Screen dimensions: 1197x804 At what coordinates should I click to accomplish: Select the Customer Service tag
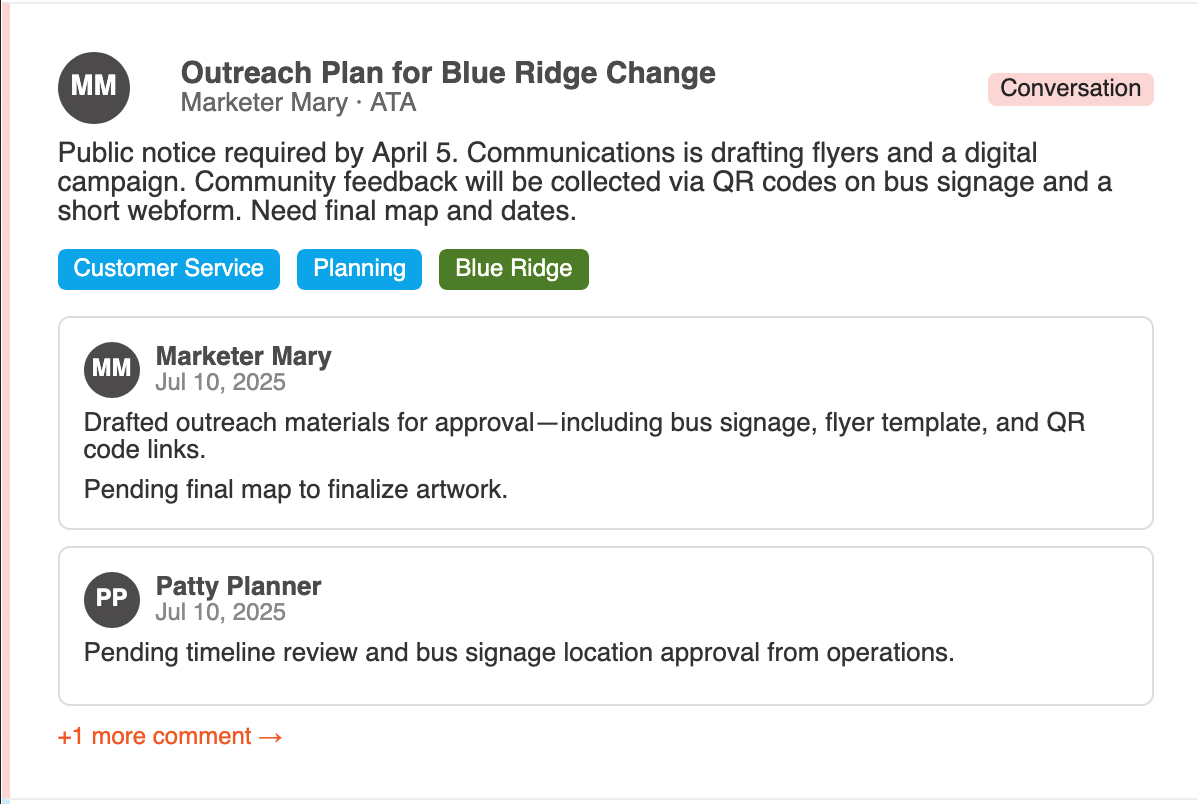click(169, 269)
